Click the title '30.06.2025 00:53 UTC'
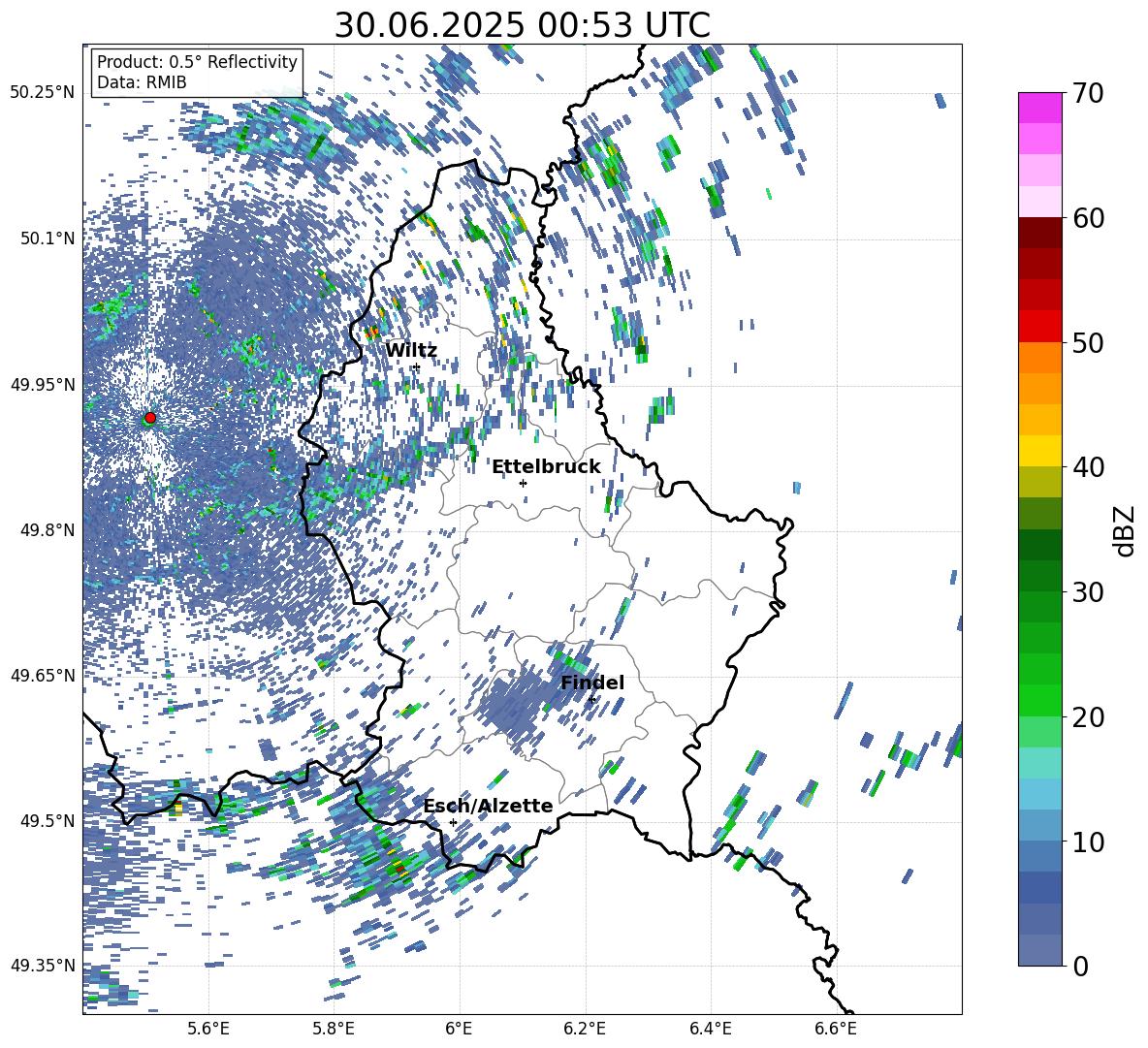1148x1048 pixels. click(522, 25)
